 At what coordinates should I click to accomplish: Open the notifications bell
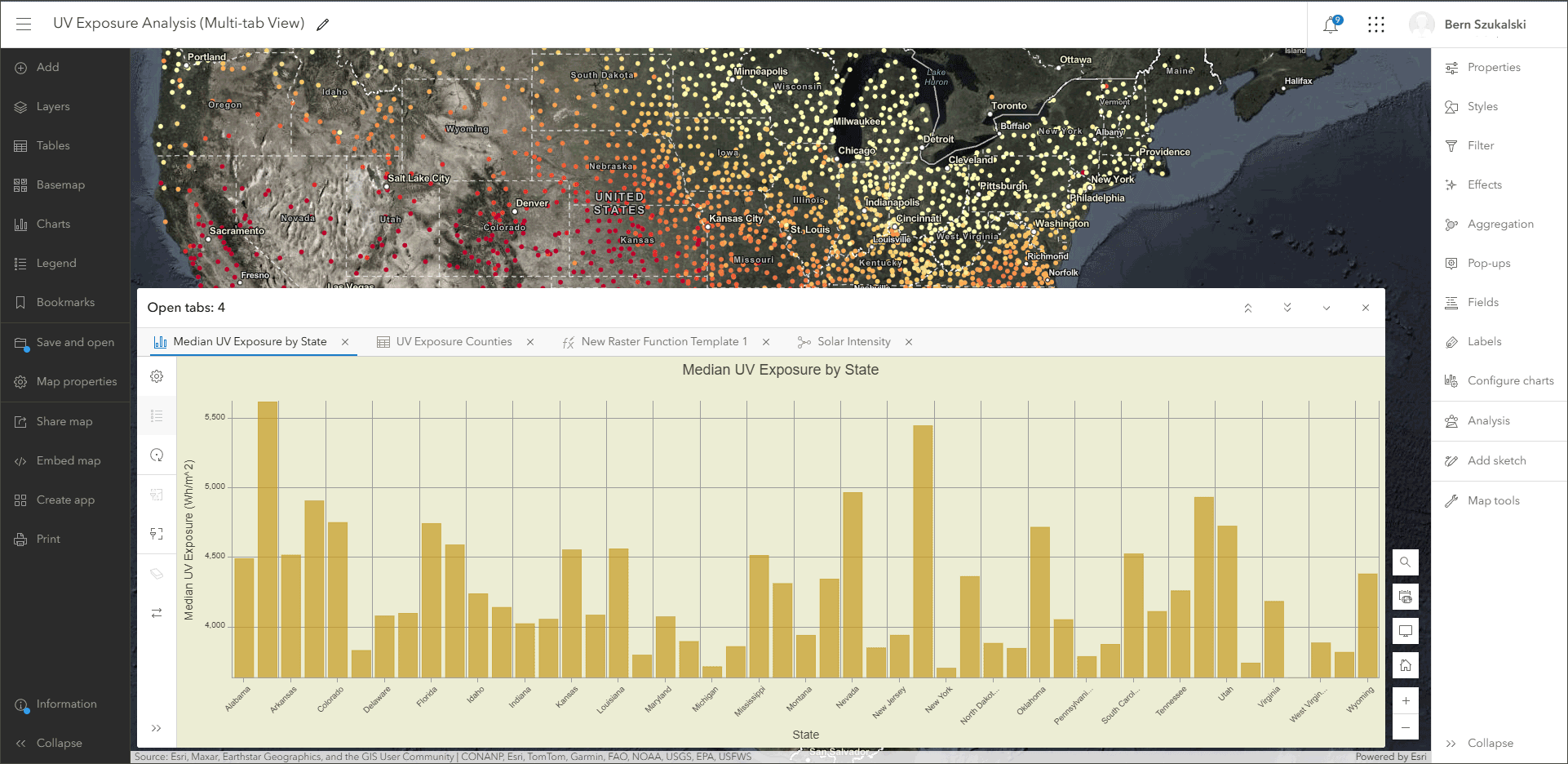pos(1331,24)
